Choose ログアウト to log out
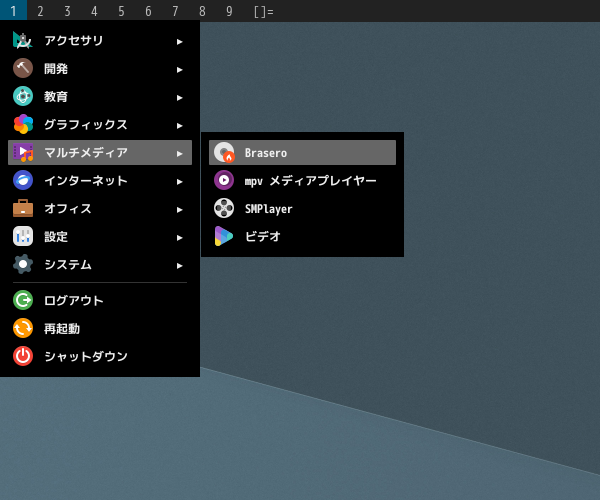Image resolution: width=600 pixels, height=500 pixels. (x=100, y=300)
